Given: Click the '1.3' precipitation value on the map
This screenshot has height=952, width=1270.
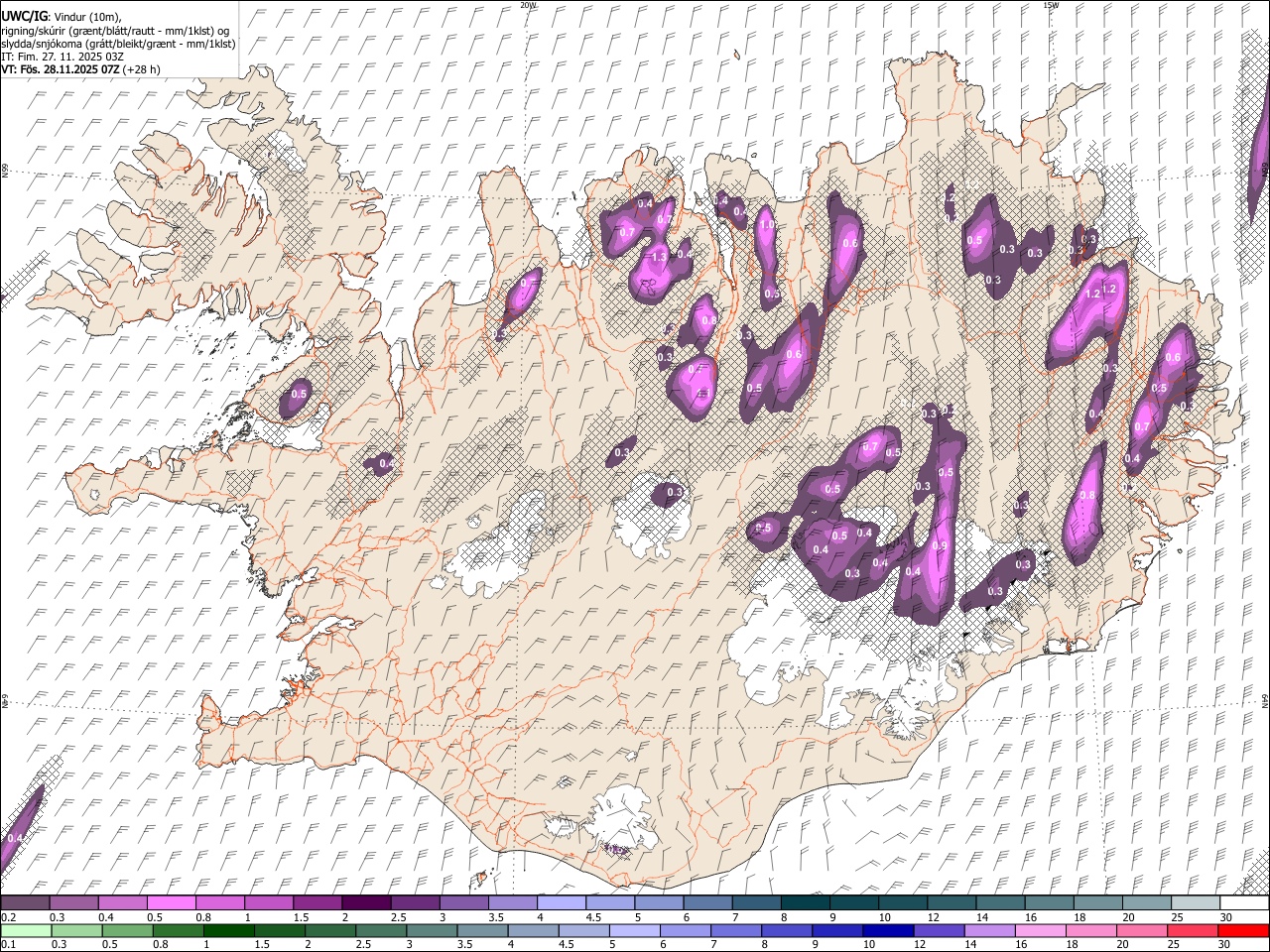Looking at the screenshot, I should pyautogui.click(x=659, y=257).
